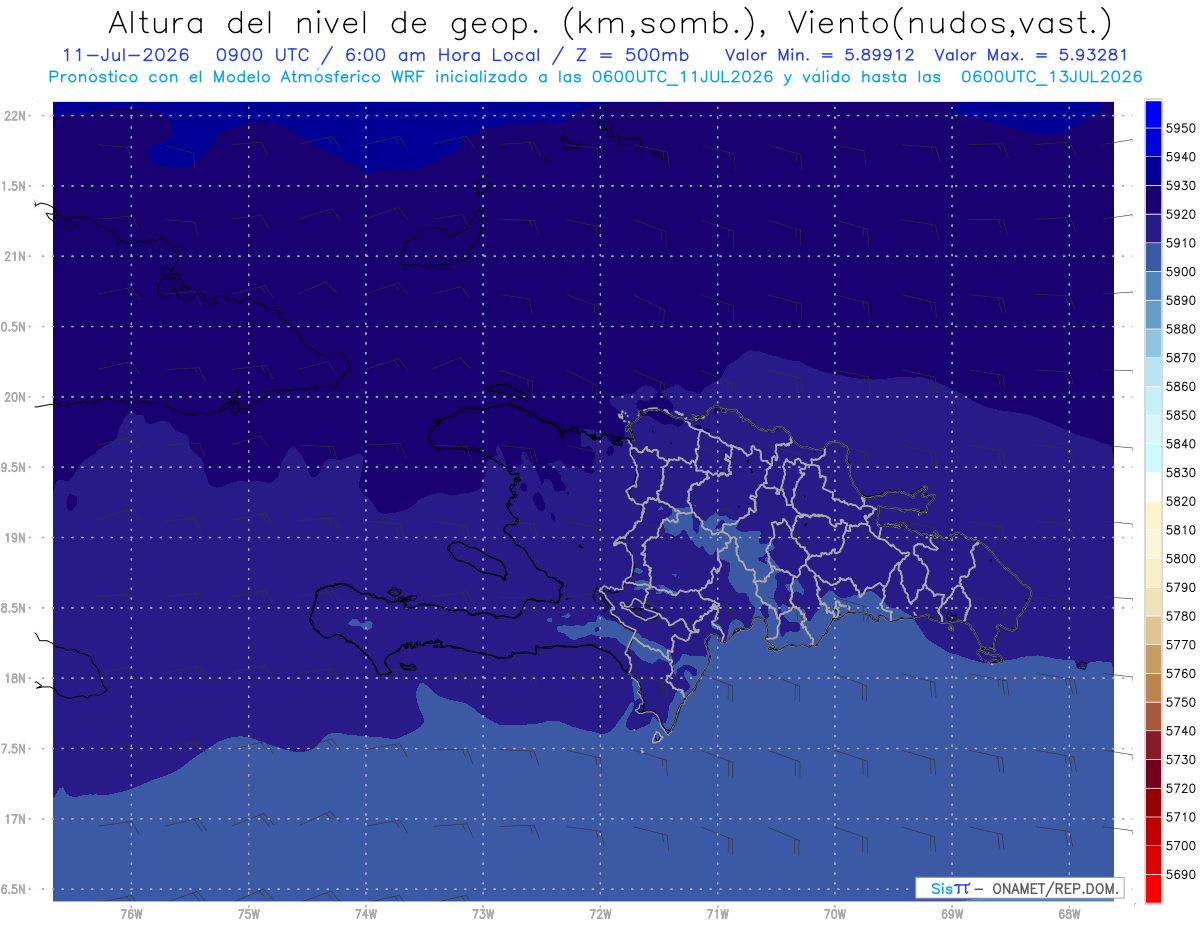Click the valid-until time '0600UTC_13JUL2026'
1200x927 pixels.
1051,77
